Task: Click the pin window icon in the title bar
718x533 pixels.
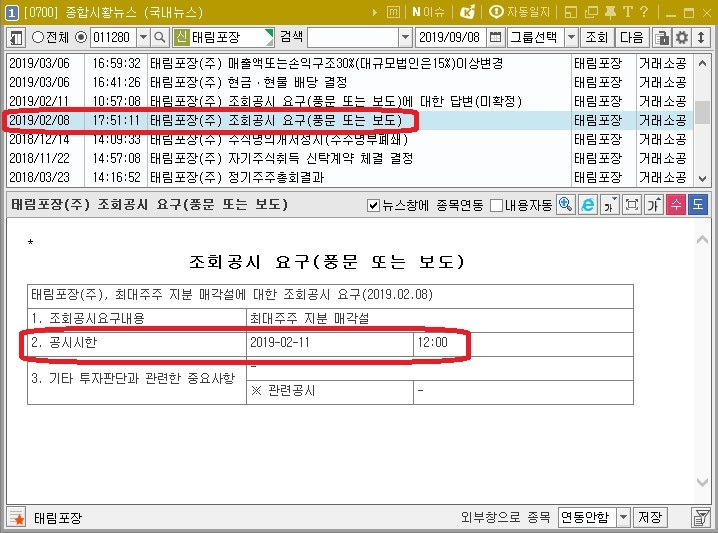Action: pos(610,12)
